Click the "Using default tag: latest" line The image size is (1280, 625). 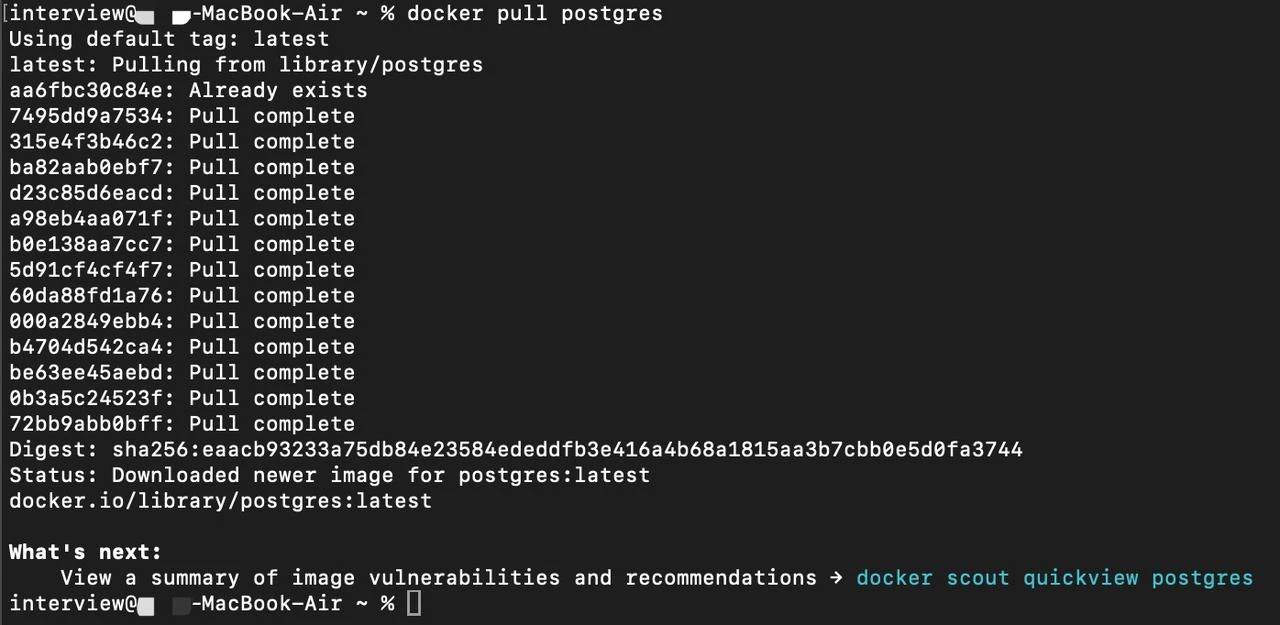coord(169,39)
